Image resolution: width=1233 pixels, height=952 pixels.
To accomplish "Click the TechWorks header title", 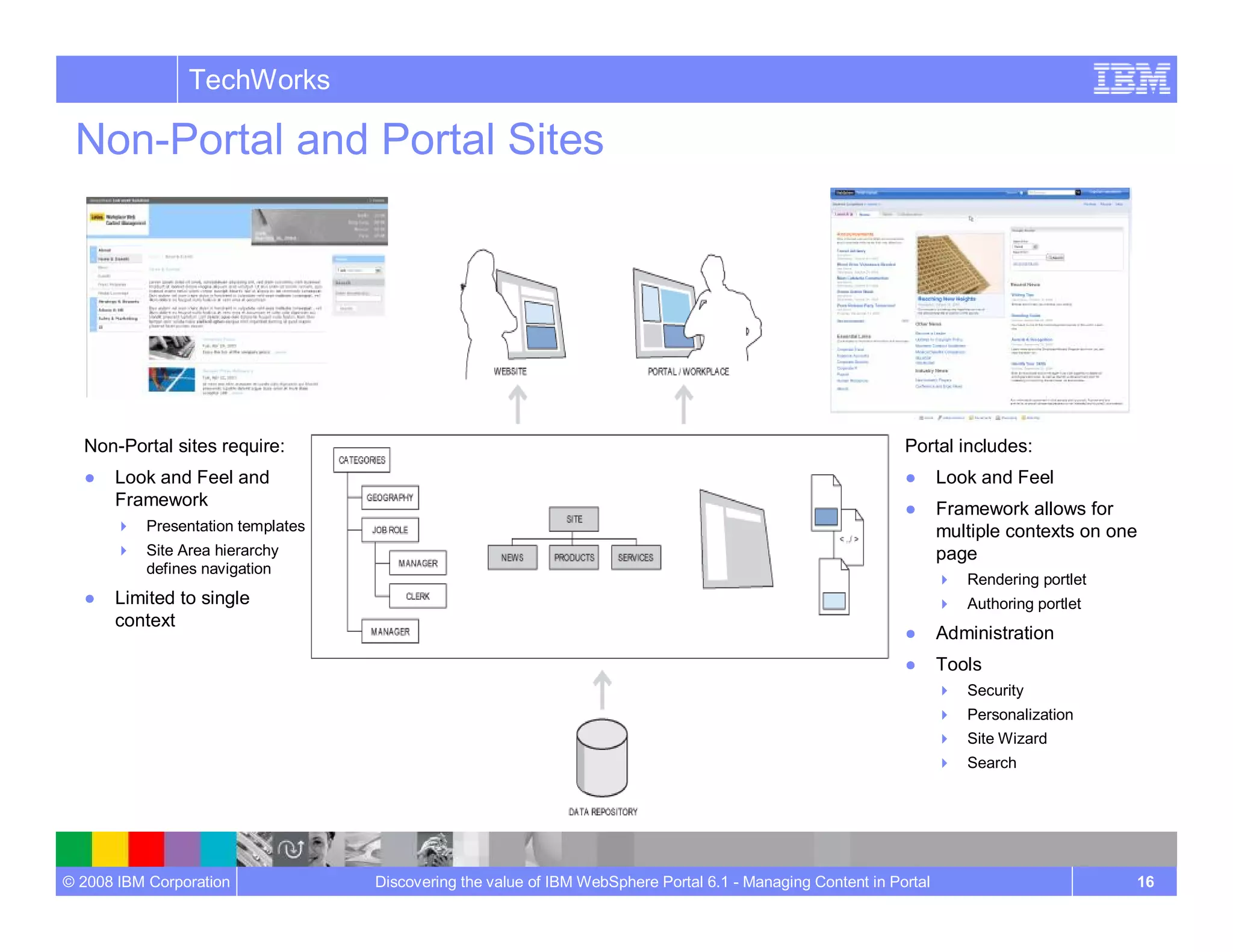I will pyautogui.click(x=259, y=79).
